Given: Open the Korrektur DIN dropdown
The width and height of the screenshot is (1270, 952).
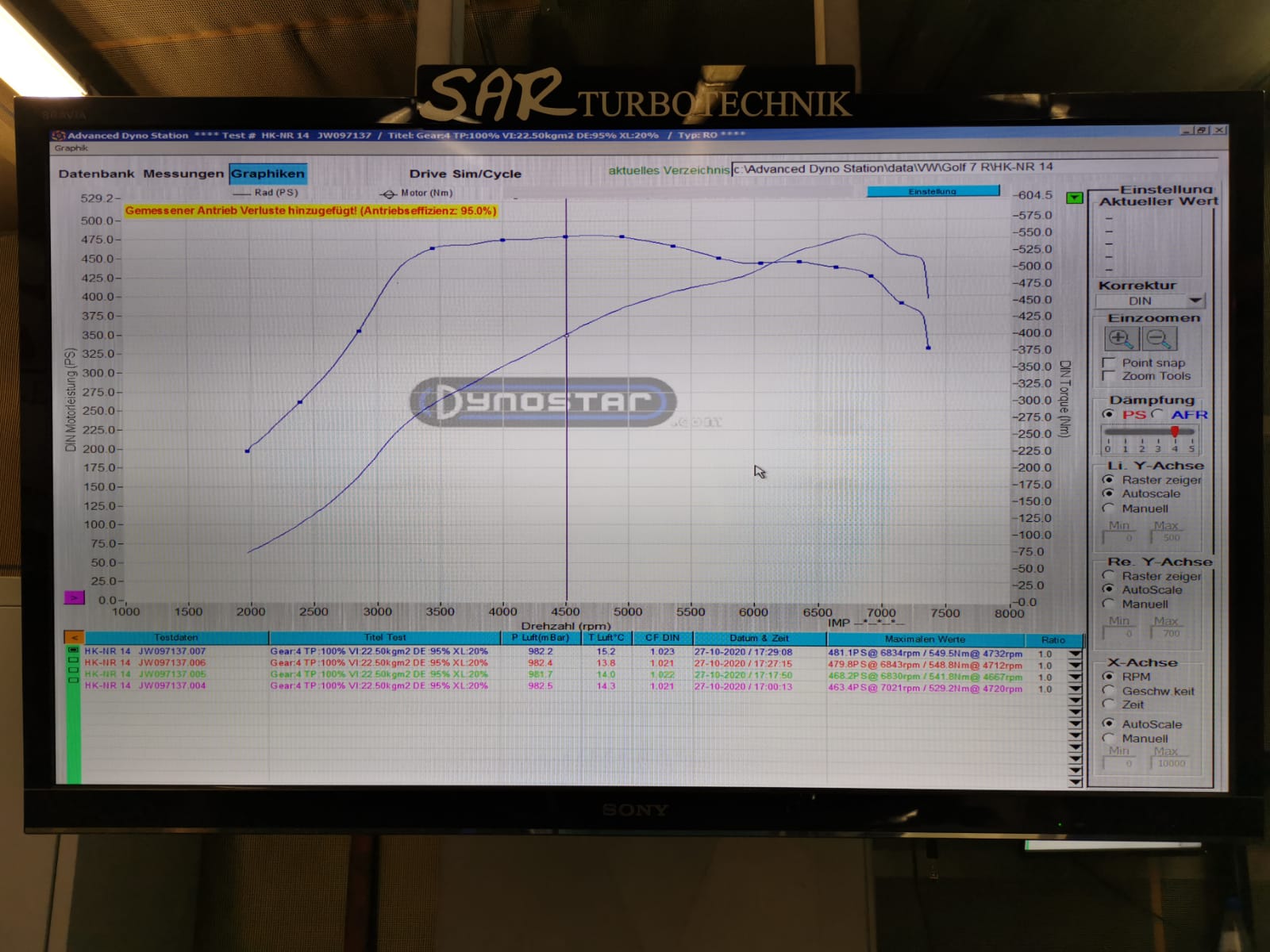Looking at the screenshot, I should (x=1195, y=301).
